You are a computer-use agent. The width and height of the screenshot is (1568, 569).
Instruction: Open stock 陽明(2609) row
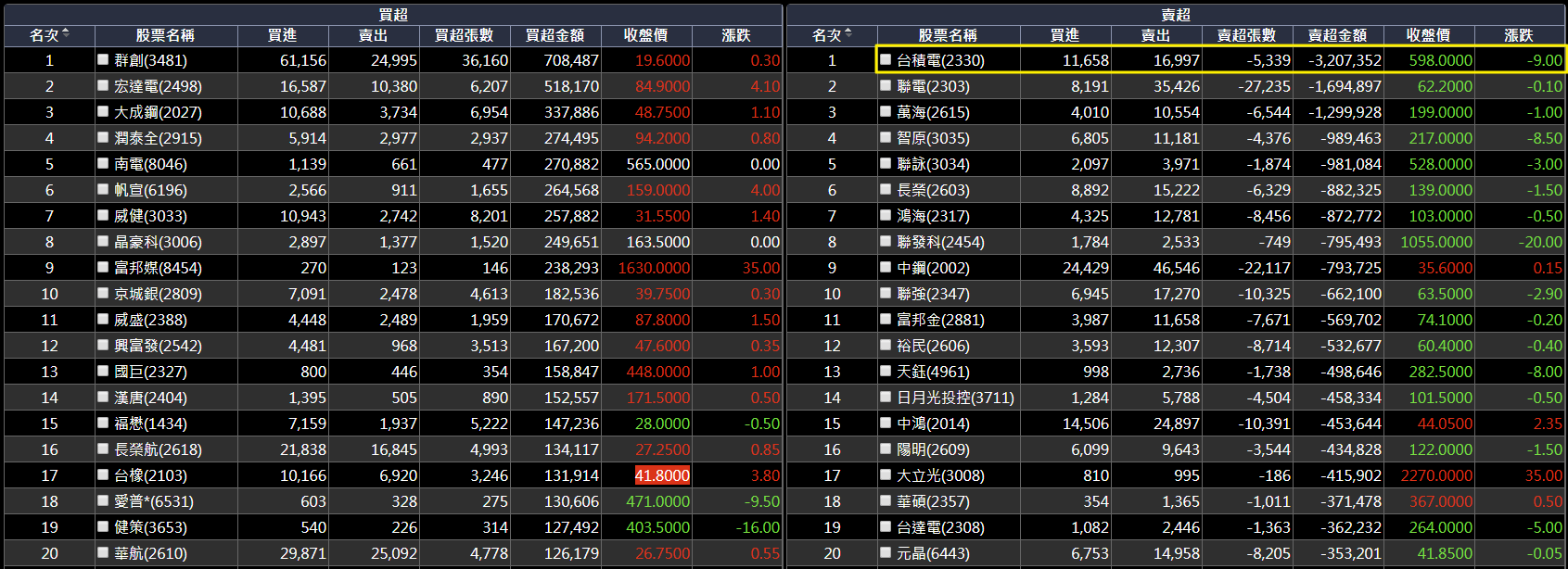tap(1176, 449)
